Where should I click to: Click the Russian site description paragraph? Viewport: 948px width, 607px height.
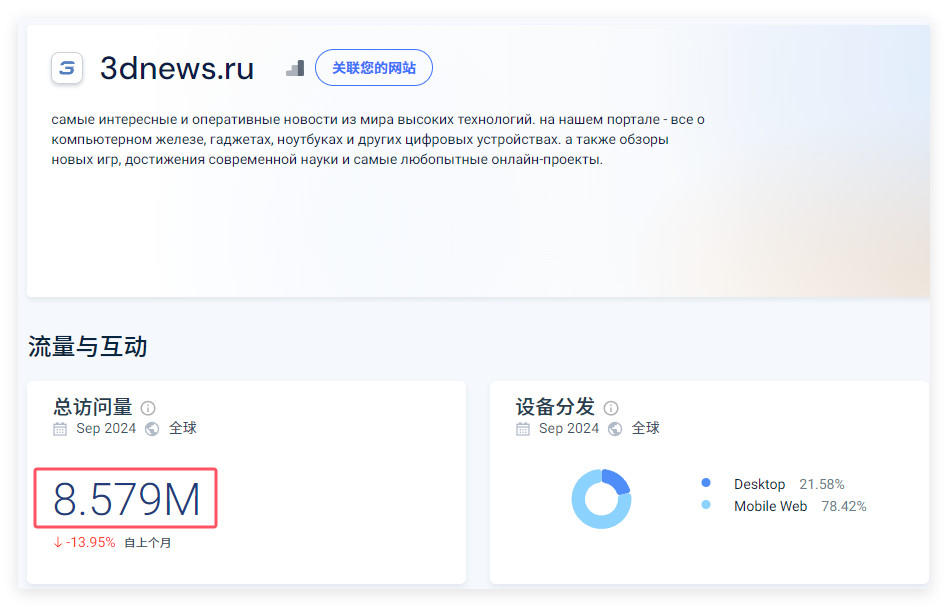(378, 140)
